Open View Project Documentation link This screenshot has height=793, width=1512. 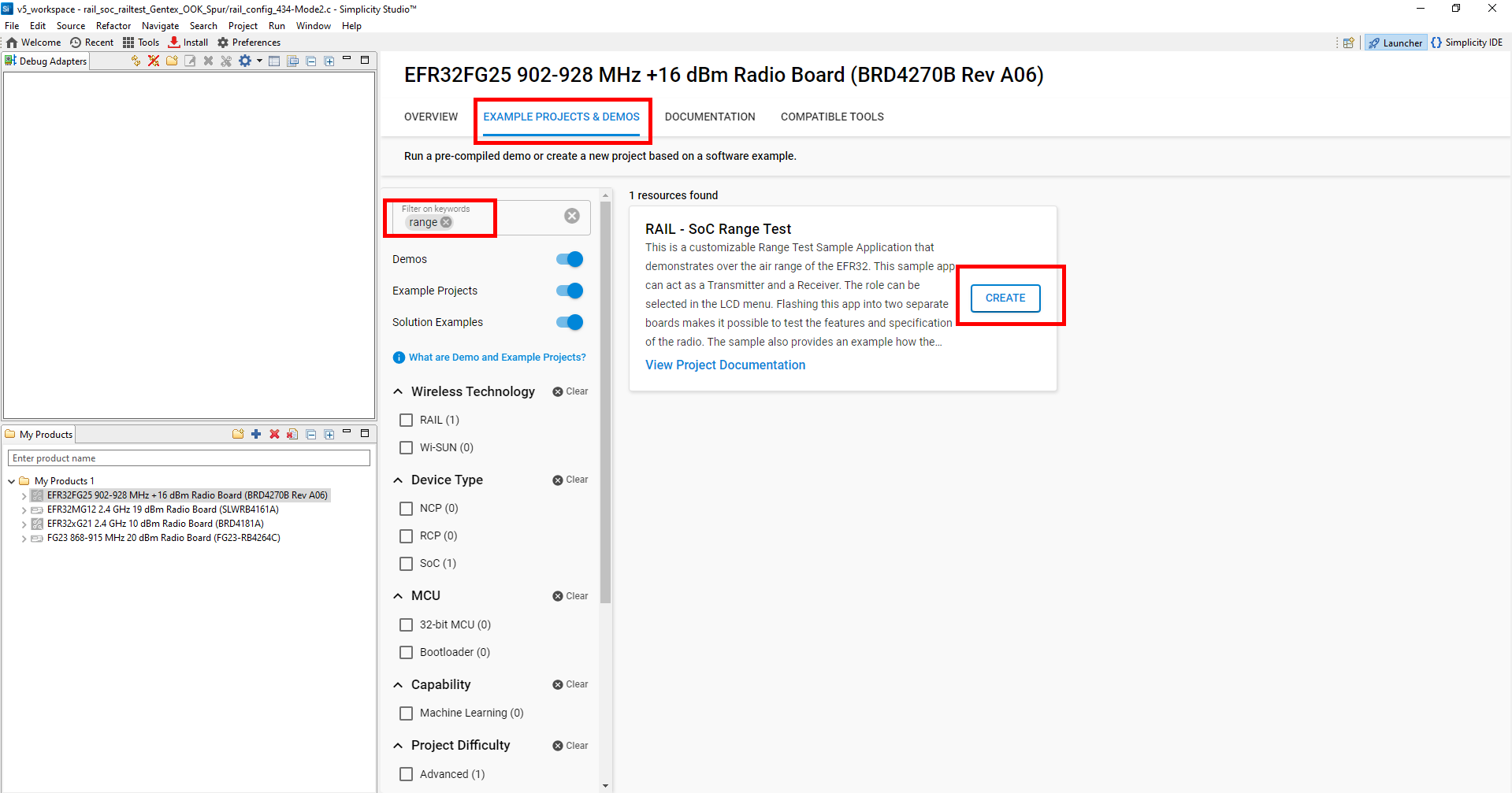(x=725, y=365)
